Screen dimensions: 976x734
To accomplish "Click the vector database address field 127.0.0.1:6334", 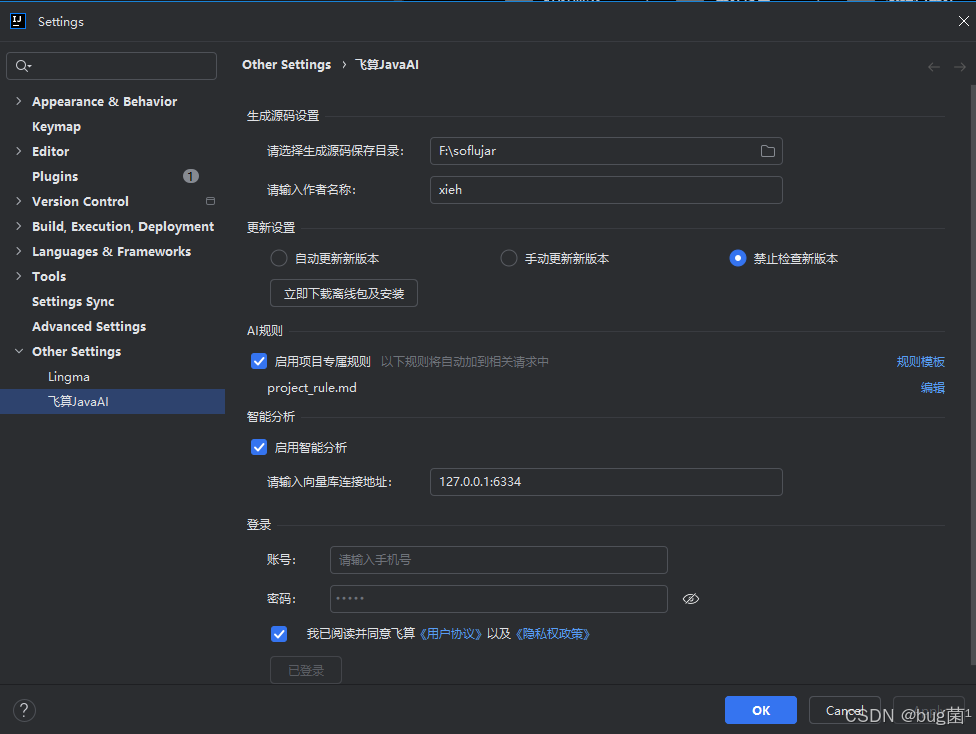I will 606,482.
